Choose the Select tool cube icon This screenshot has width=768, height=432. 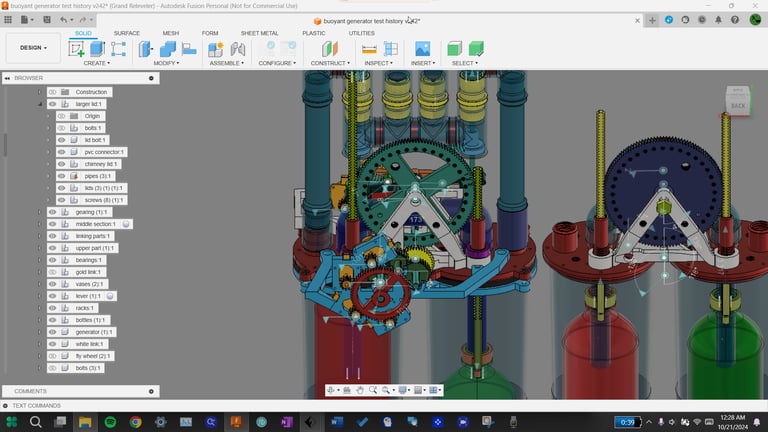pos(455,49)
